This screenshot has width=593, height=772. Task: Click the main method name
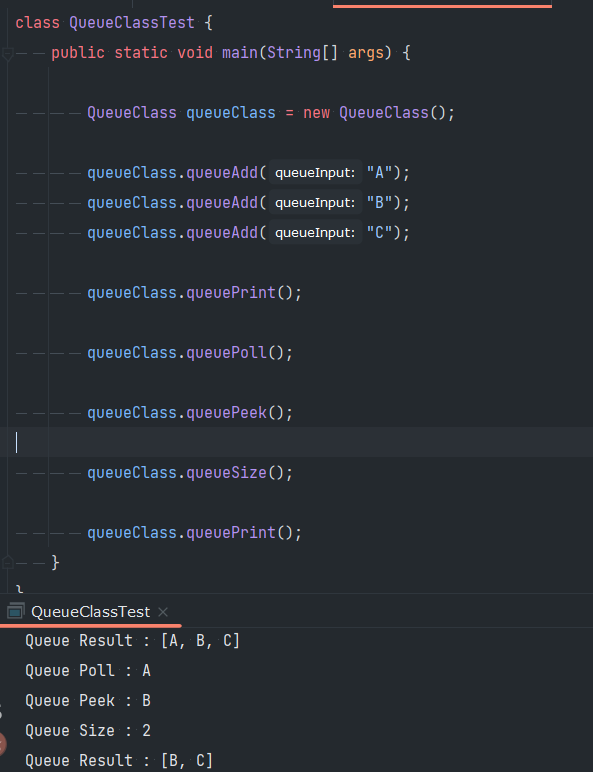tap(240, 53)
